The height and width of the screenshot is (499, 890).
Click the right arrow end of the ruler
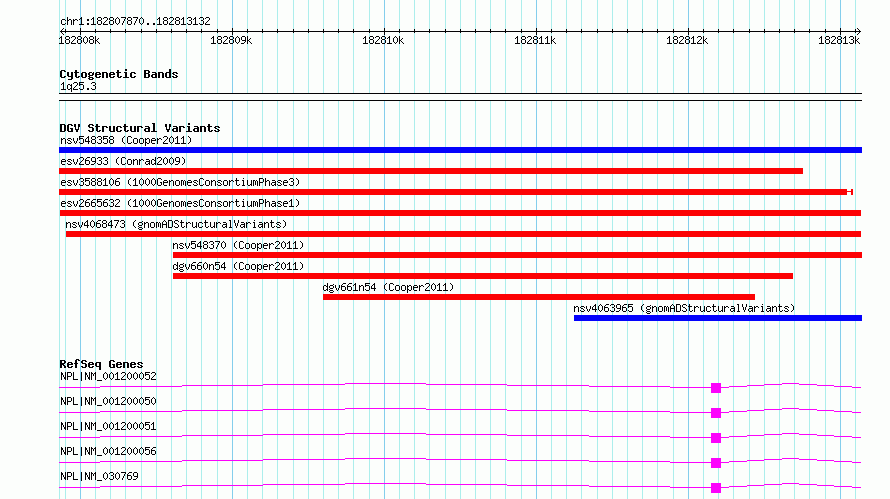point(858,31)
